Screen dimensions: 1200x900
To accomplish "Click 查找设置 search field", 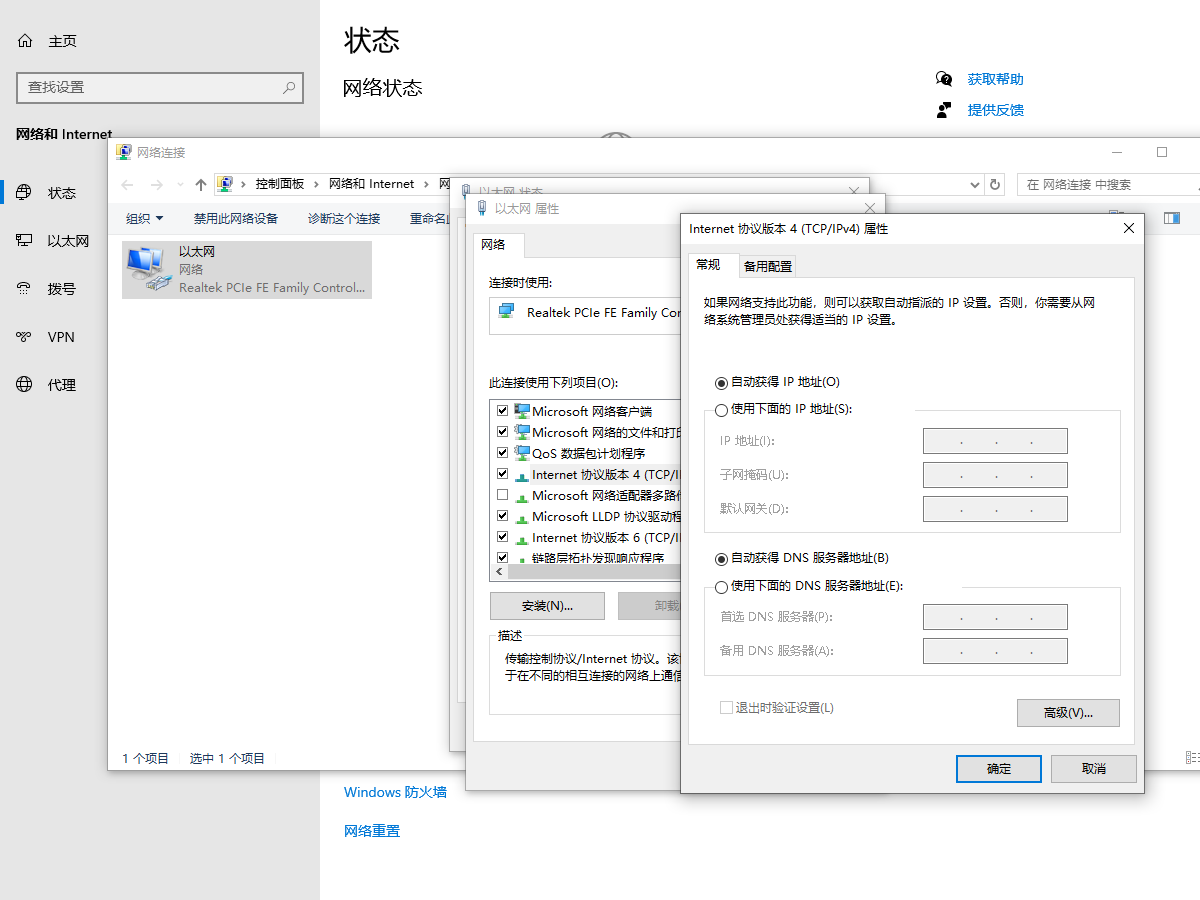I will (160, 87).
